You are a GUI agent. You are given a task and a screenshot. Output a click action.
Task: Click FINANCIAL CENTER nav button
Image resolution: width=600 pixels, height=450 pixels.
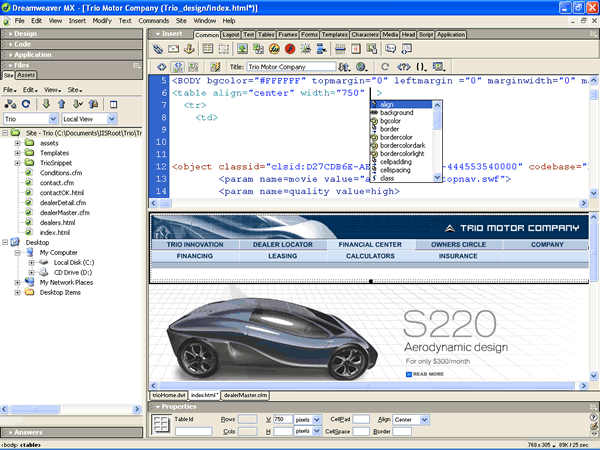coord(370,245)
